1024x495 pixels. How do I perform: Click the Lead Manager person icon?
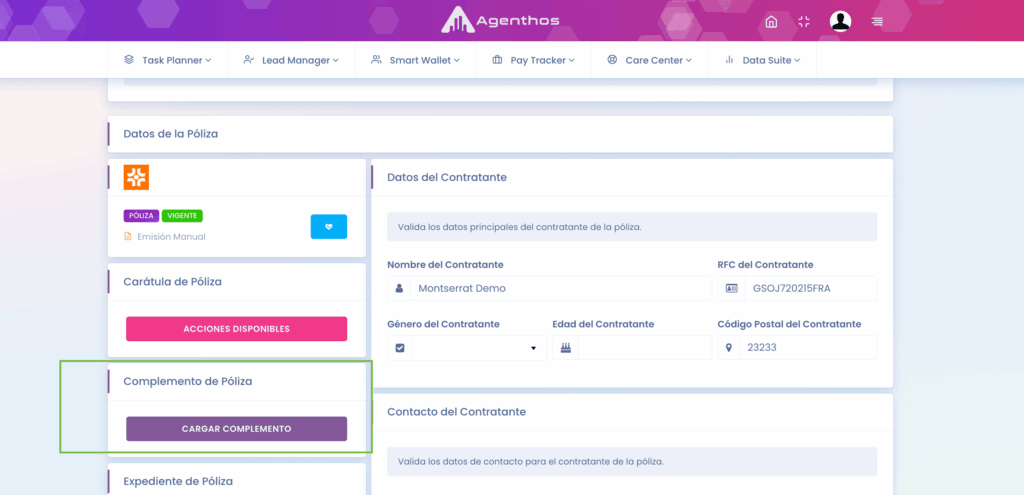[248, 59]
